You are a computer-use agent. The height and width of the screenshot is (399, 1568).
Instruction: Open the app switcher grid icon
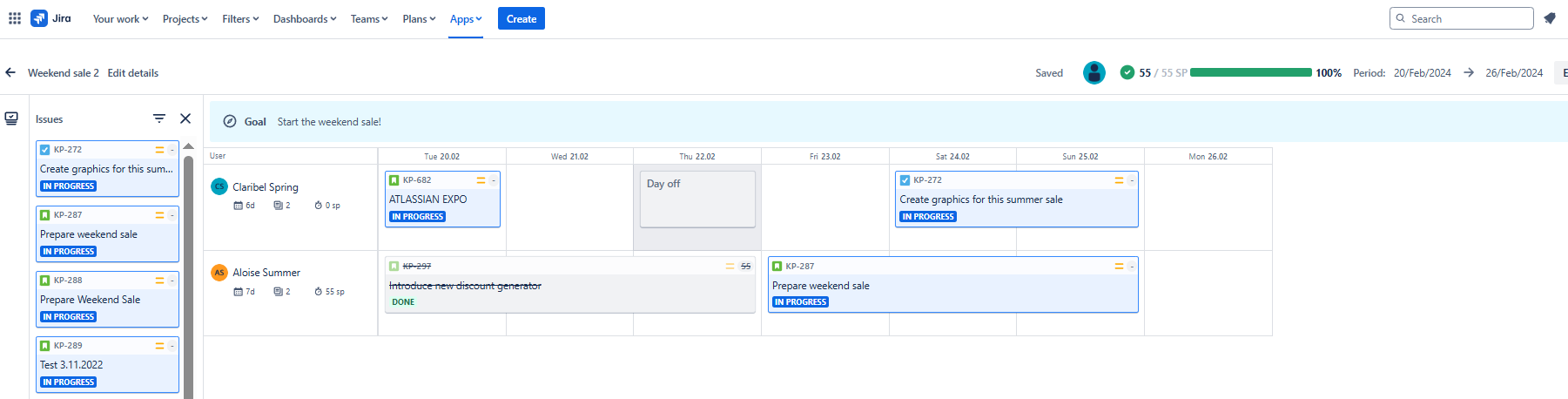[15, 18]
